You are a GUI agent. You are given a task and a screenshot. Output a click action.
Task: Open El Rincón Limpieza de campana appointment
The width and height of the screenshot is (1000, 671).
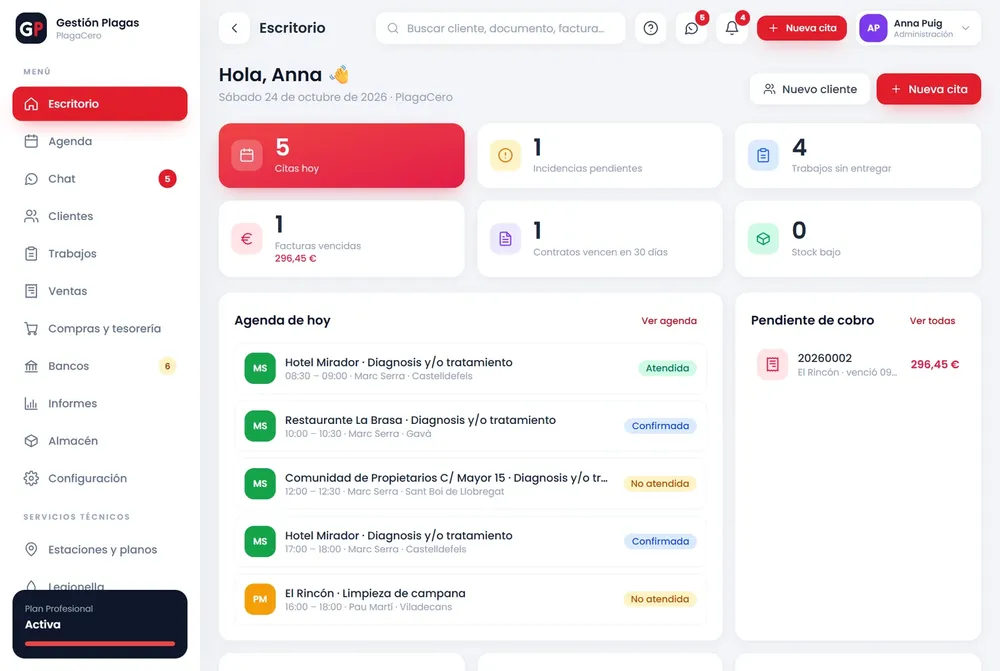(x=471, y=599)
